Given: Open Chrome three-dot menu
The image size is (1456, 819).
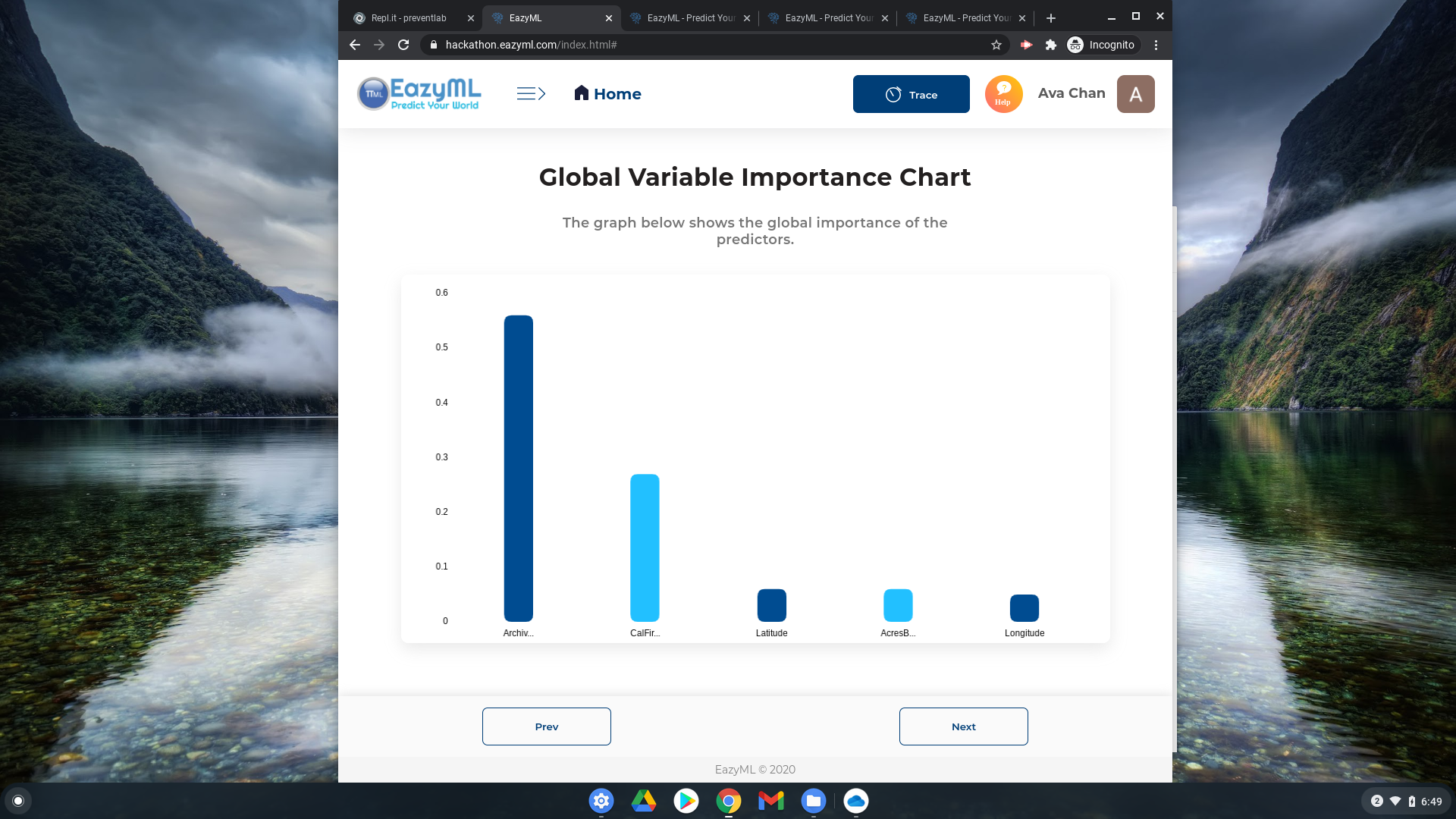Looking at the screenshot, I should 1156,45.
